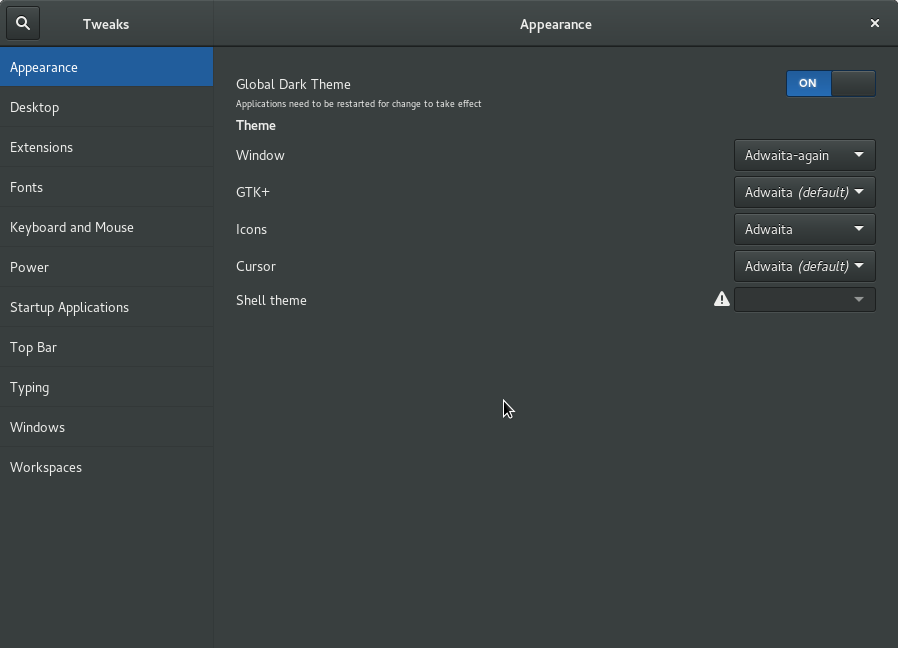Open the Windows settings section
The width and height of the screenshot is (898, 648).
point(106,427)
